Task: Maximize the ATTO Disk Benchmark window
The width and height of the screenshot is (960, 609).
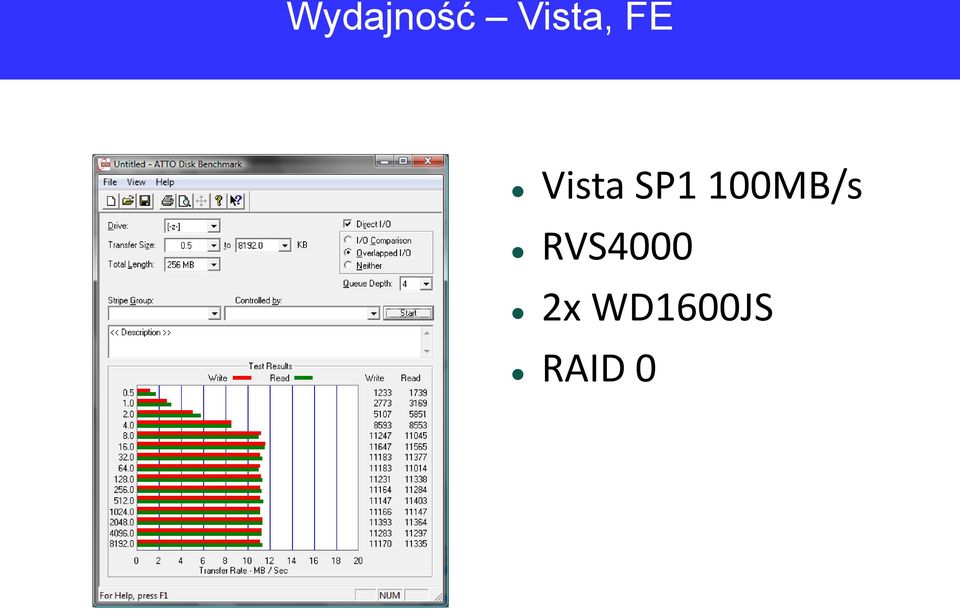Action: tap(403, 162)
